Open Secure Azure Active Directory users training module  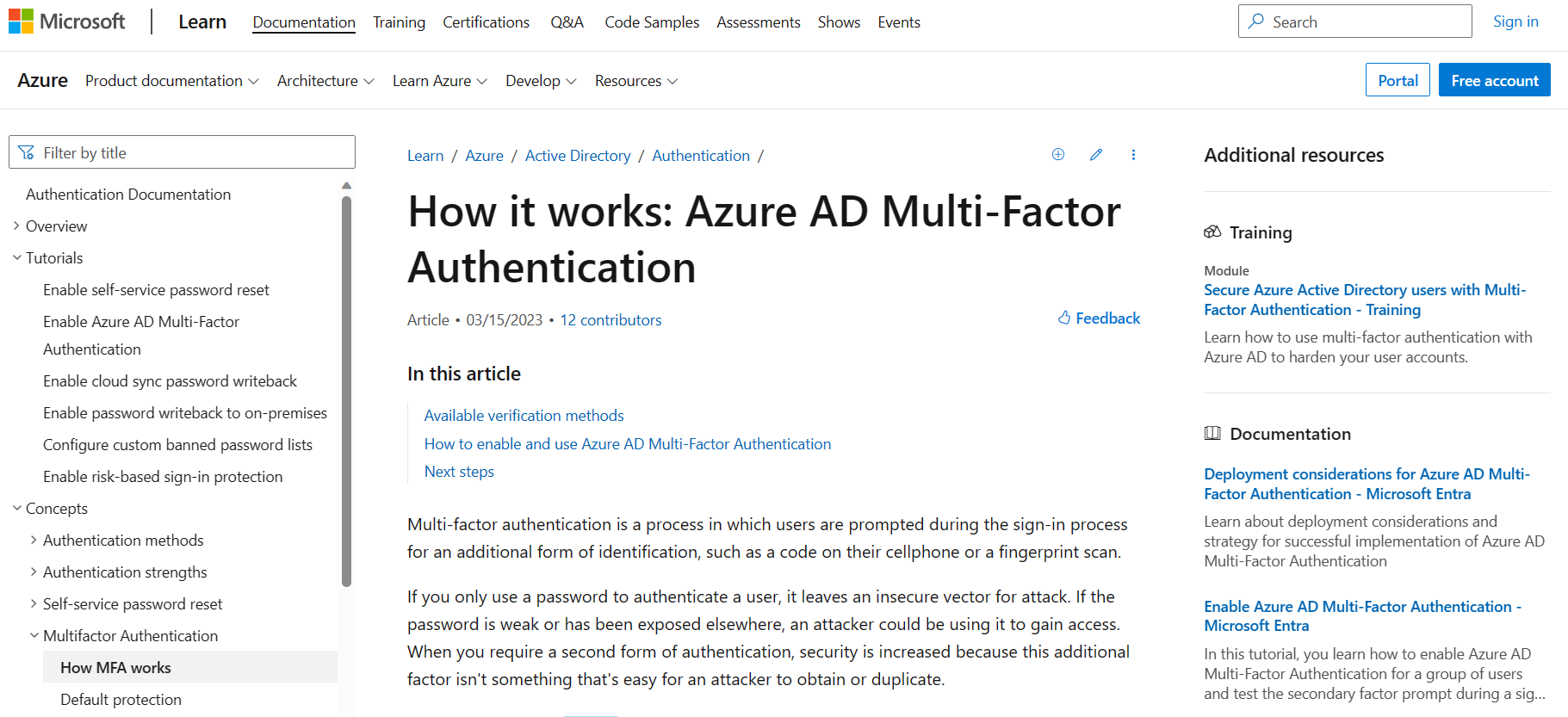coord(1365,300)
